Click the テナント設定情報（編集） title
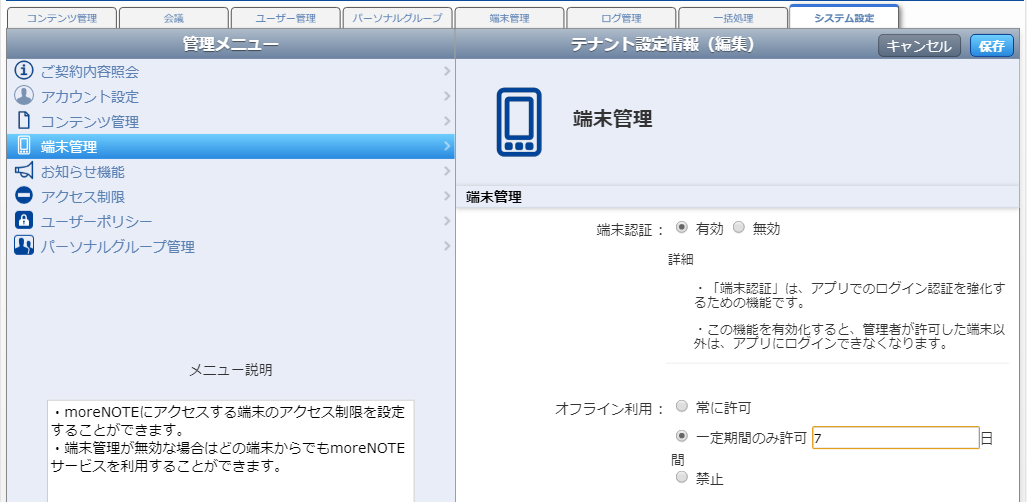Viewport: 1027px width, 502px height. pyautogui.click(x=662, y=45)
